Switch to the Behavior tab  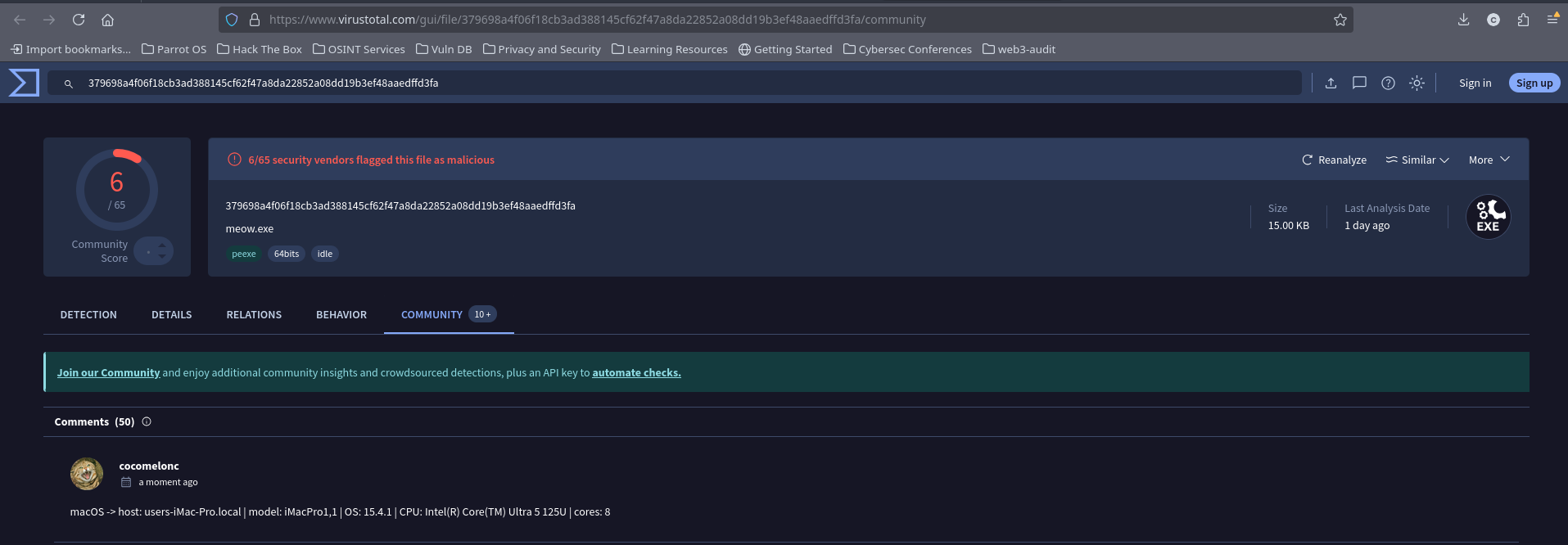(x=341, y=314)
